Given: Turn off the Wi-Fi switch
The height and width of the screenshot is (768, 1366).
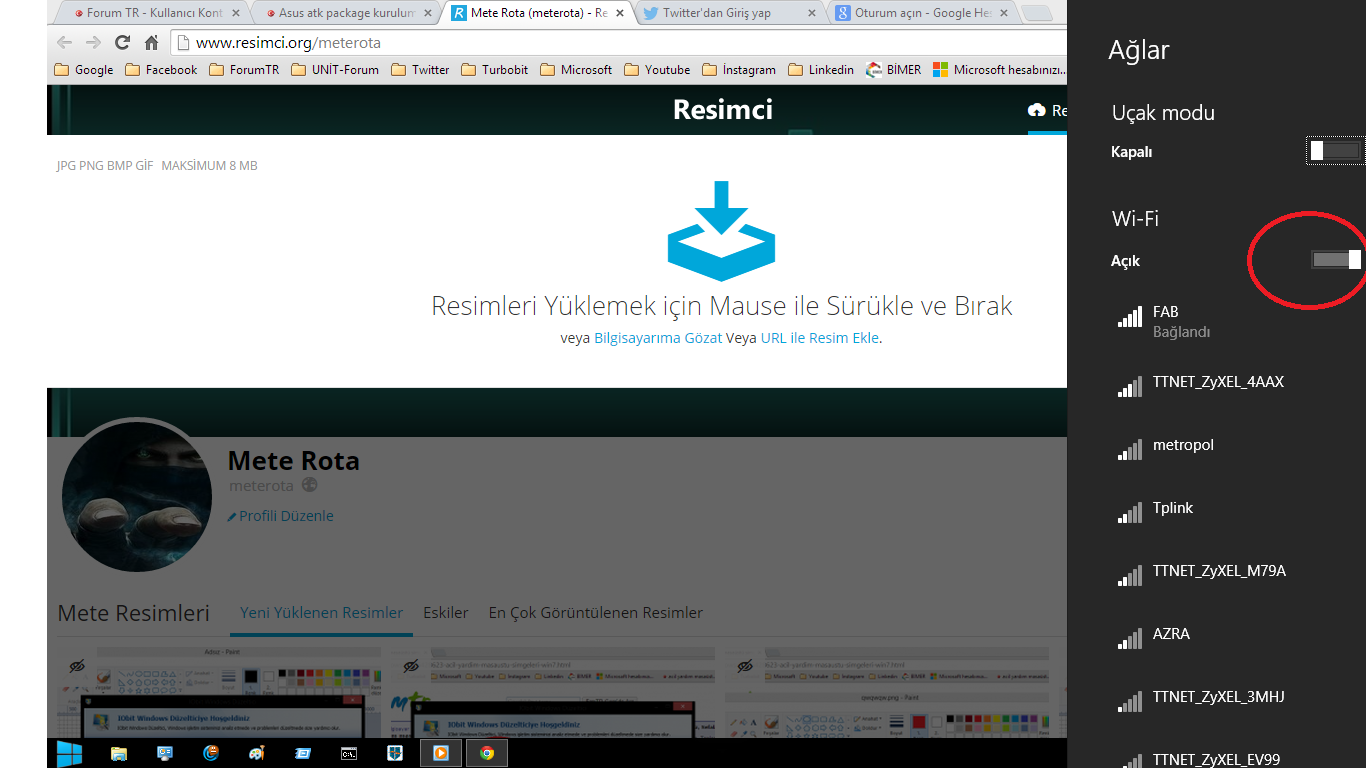Looking at the screenshot, I should tap(1337, 260).
